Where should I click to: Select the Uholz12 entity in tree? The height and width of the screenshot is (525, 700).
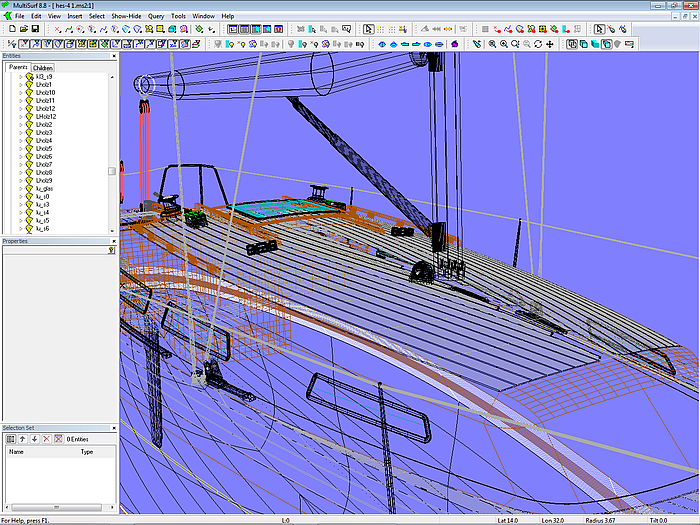46,108
